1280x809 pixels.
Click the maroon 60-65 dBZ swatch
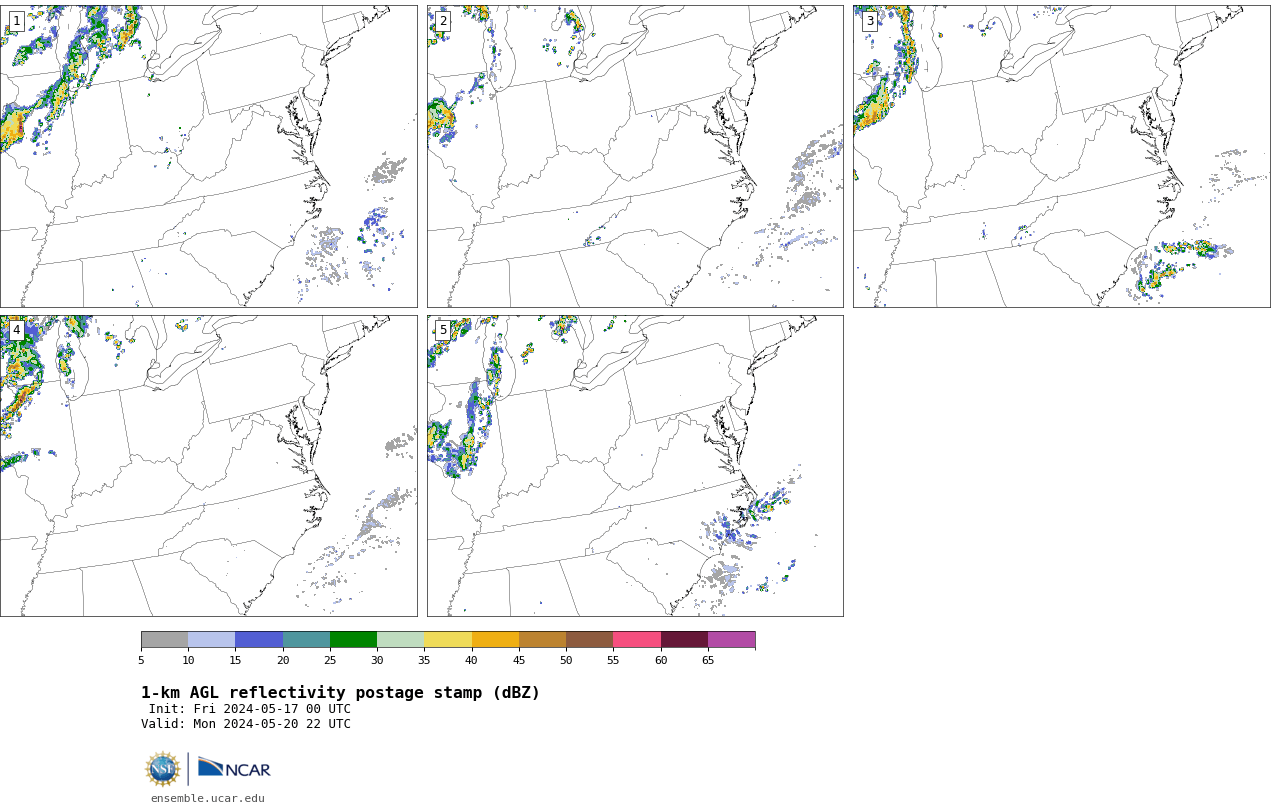(684, 640)
